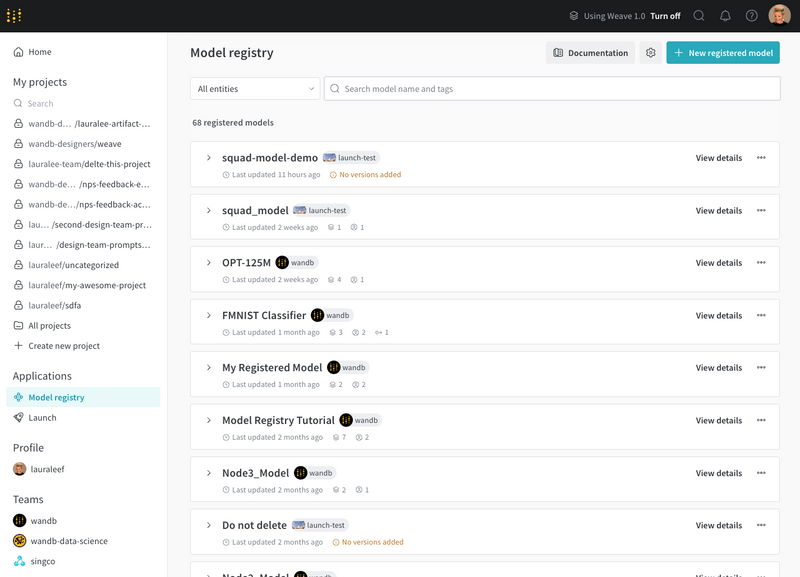
Task: Go to Home in sidebar
Action: tap(32, 52)
